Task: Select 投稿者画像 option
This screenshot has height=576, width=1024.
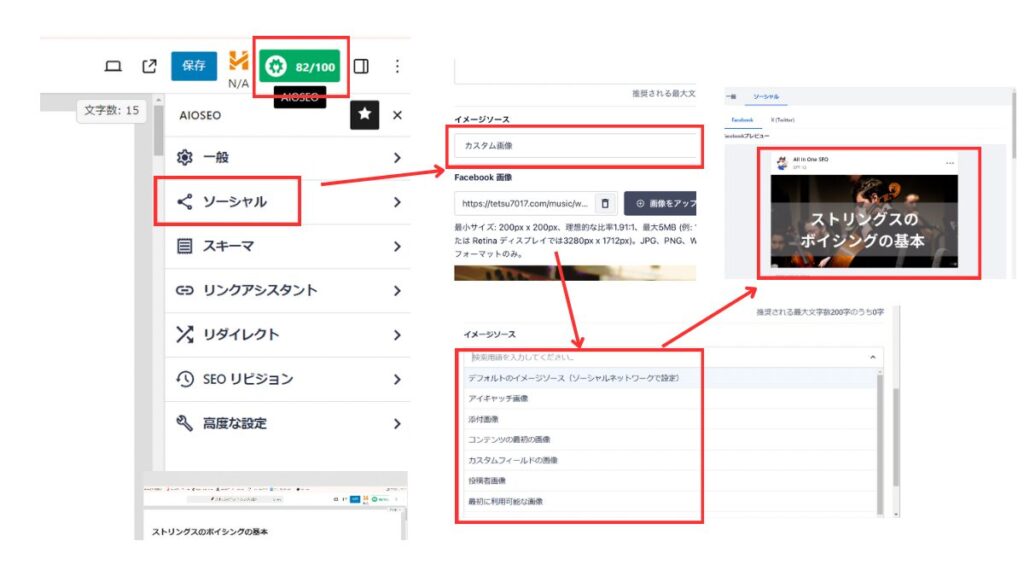Action: point(670,481)
